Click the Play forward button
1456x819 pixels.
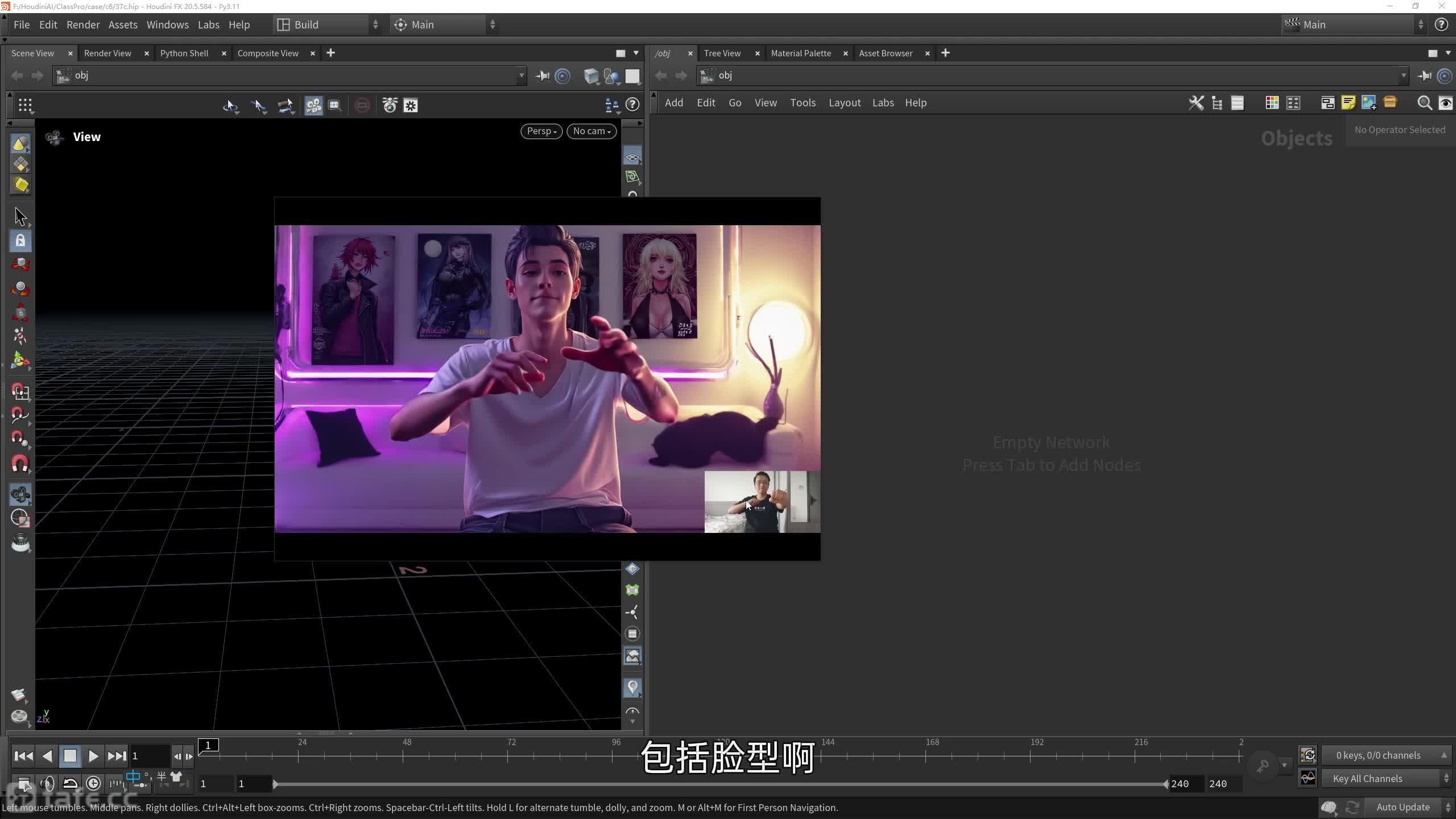(x=93, y=756)
